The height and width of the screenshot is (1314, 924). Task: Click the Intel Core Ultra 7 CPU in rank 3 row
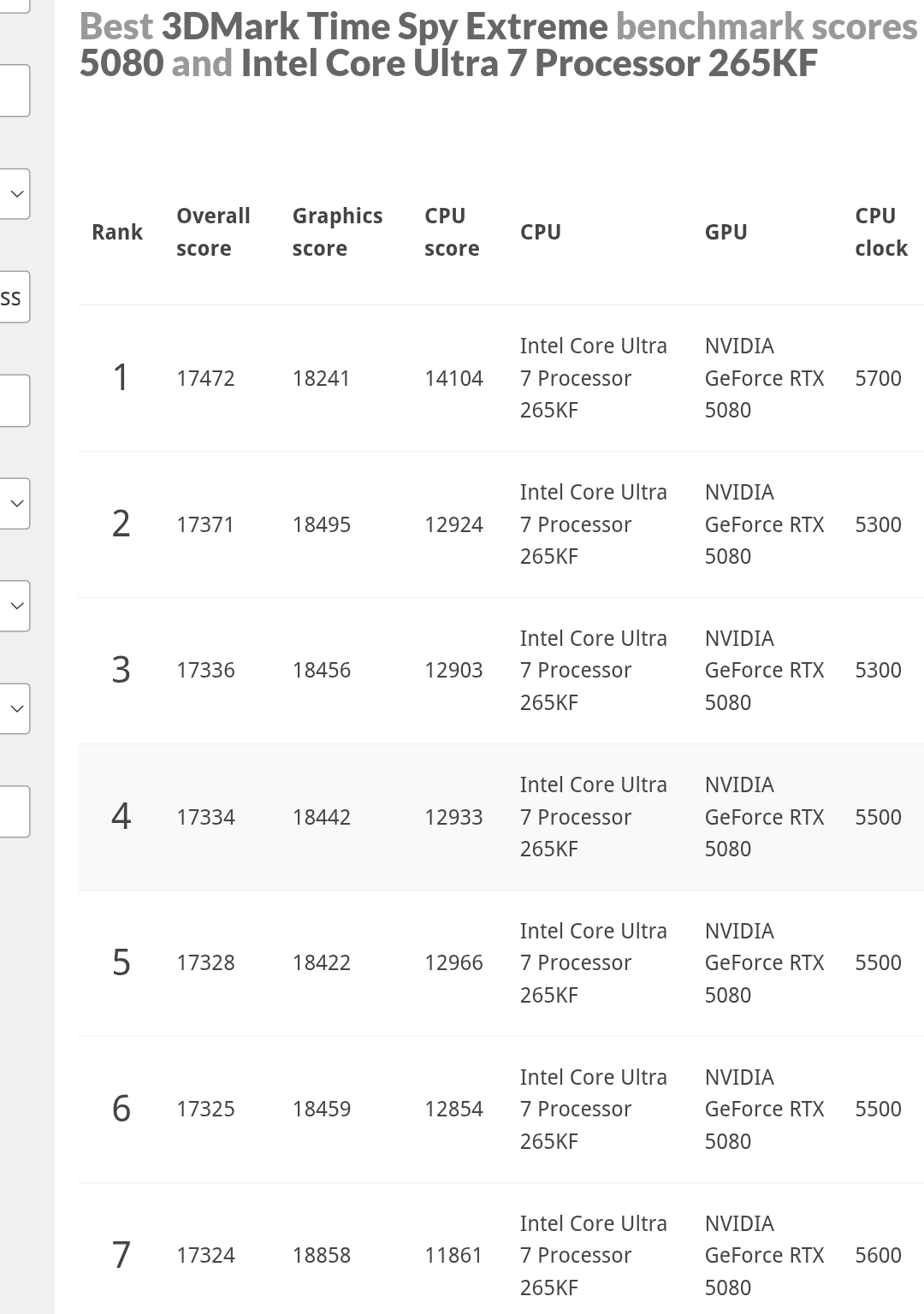(x=593, y=671)
